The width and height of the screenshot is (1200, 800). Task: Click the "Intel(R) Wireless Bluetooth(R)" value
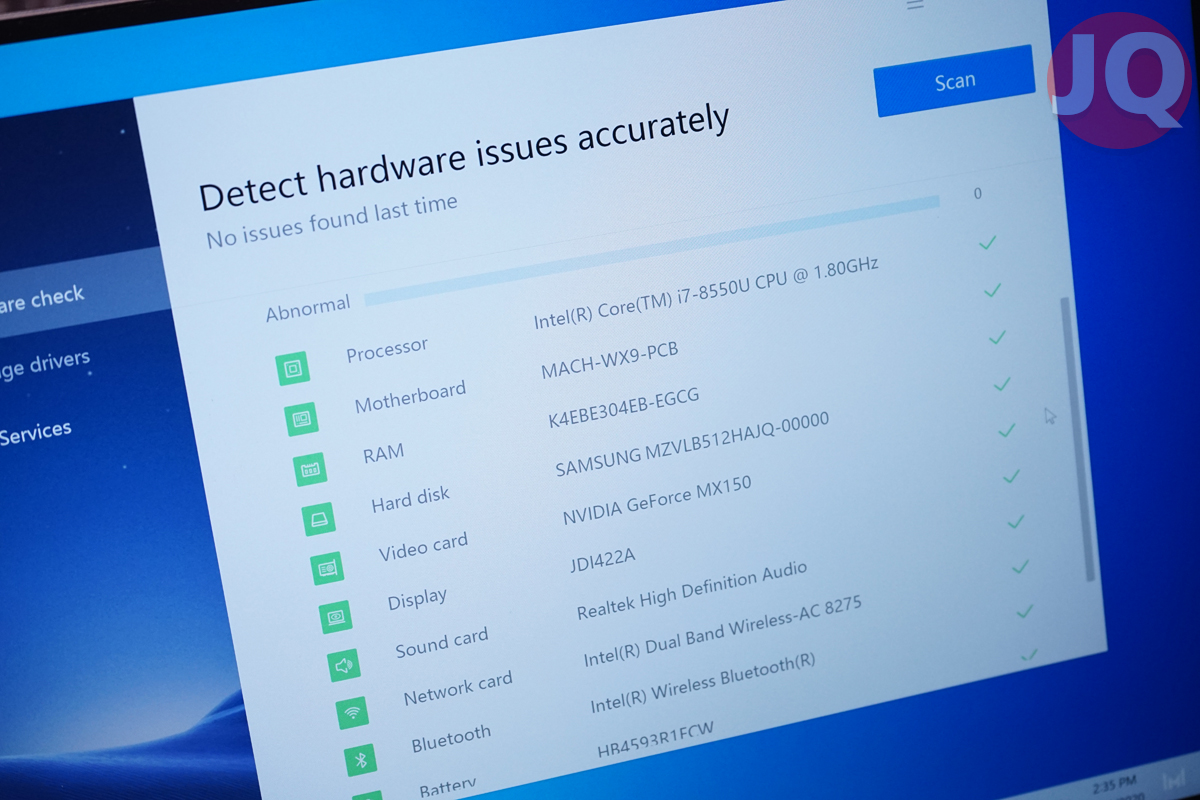pos(703,683)
